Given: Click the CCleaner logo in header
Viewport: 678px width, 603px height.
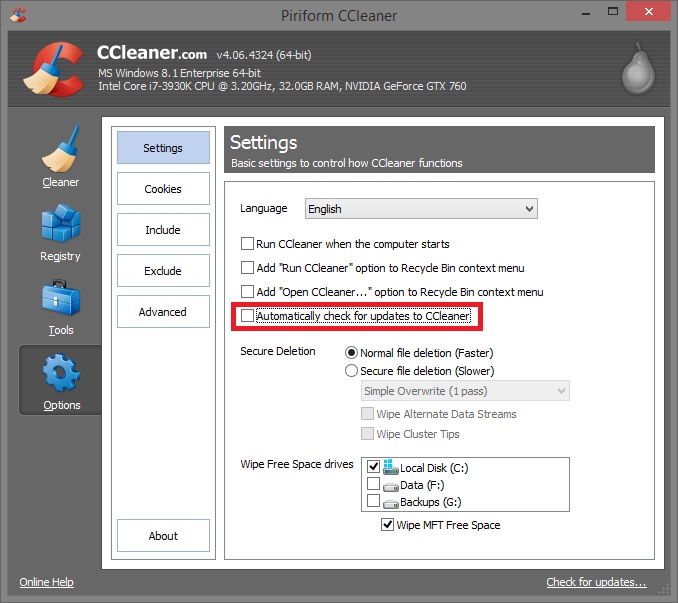Looking at the screenshot, I should pyautogui.click(x=54, y=69).
